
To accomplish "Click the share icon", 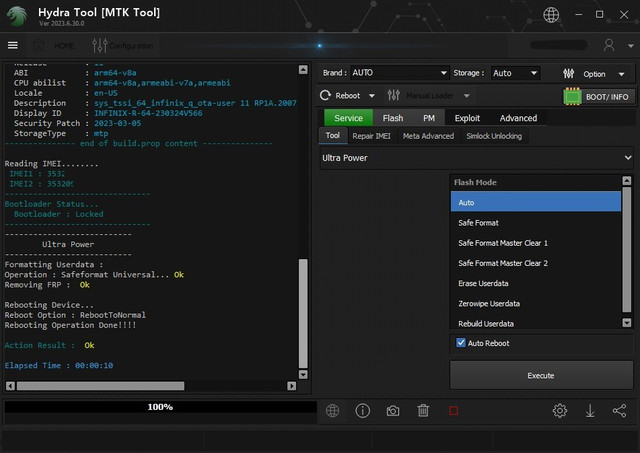I will pyautogui.click(x=619, y=411).
